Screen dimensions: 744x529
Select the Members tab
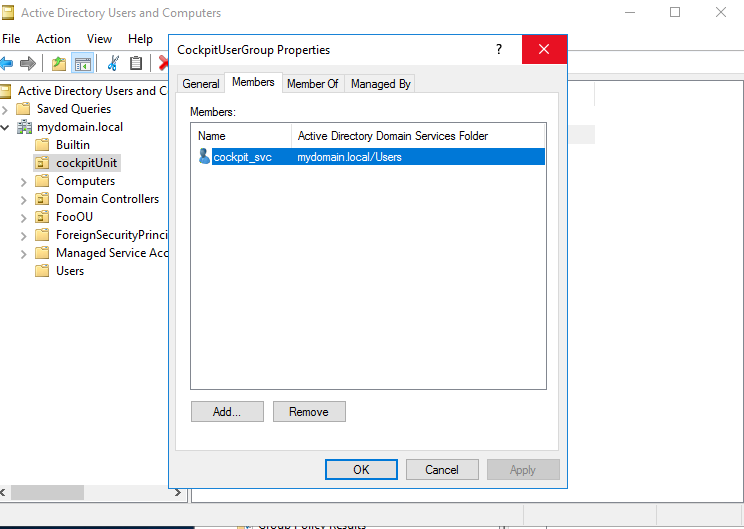[253, 82]
